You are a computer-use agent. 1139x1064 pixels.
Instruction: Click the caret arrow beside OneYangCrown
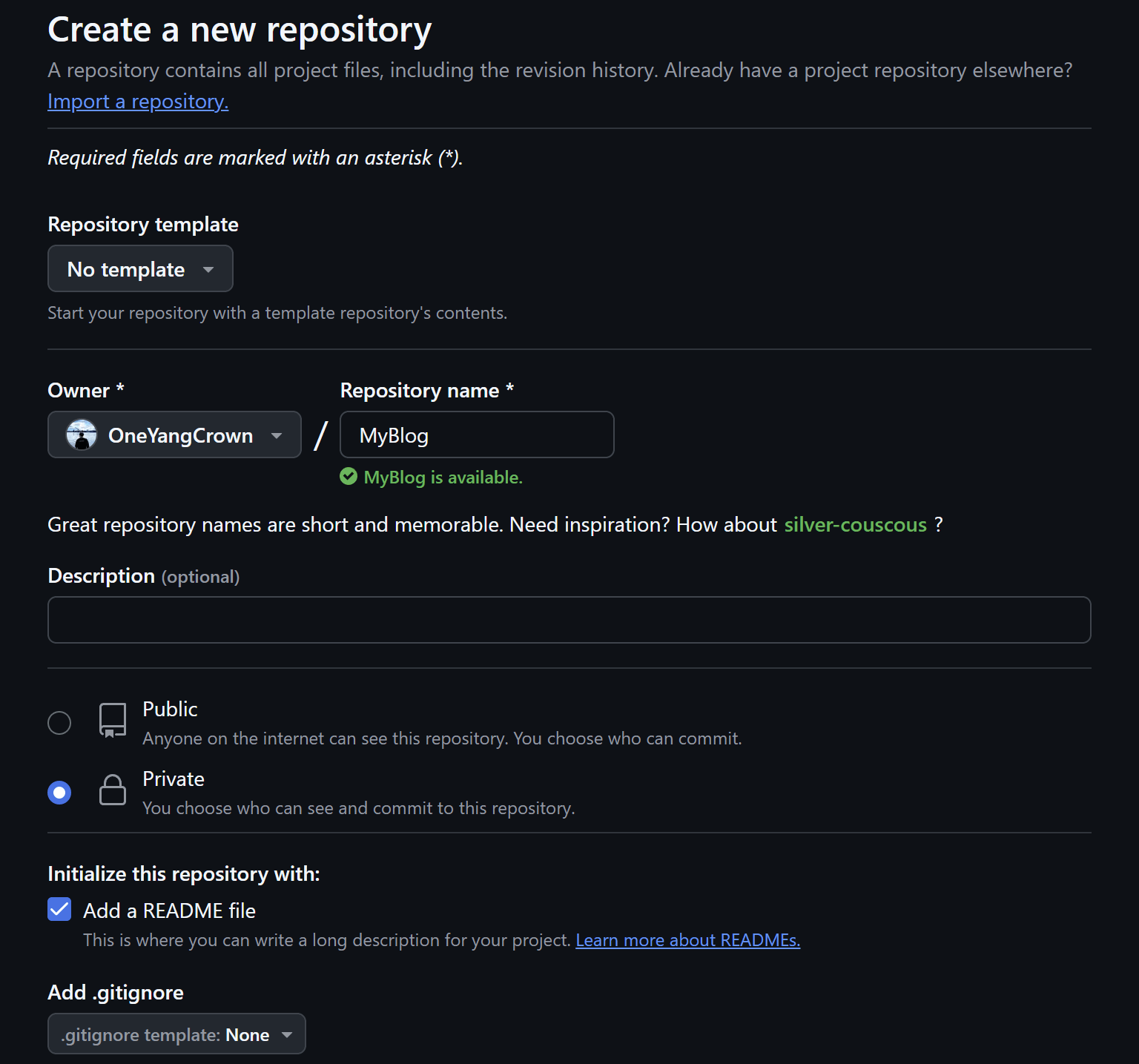pyautogui.click(x=277, y=436)
